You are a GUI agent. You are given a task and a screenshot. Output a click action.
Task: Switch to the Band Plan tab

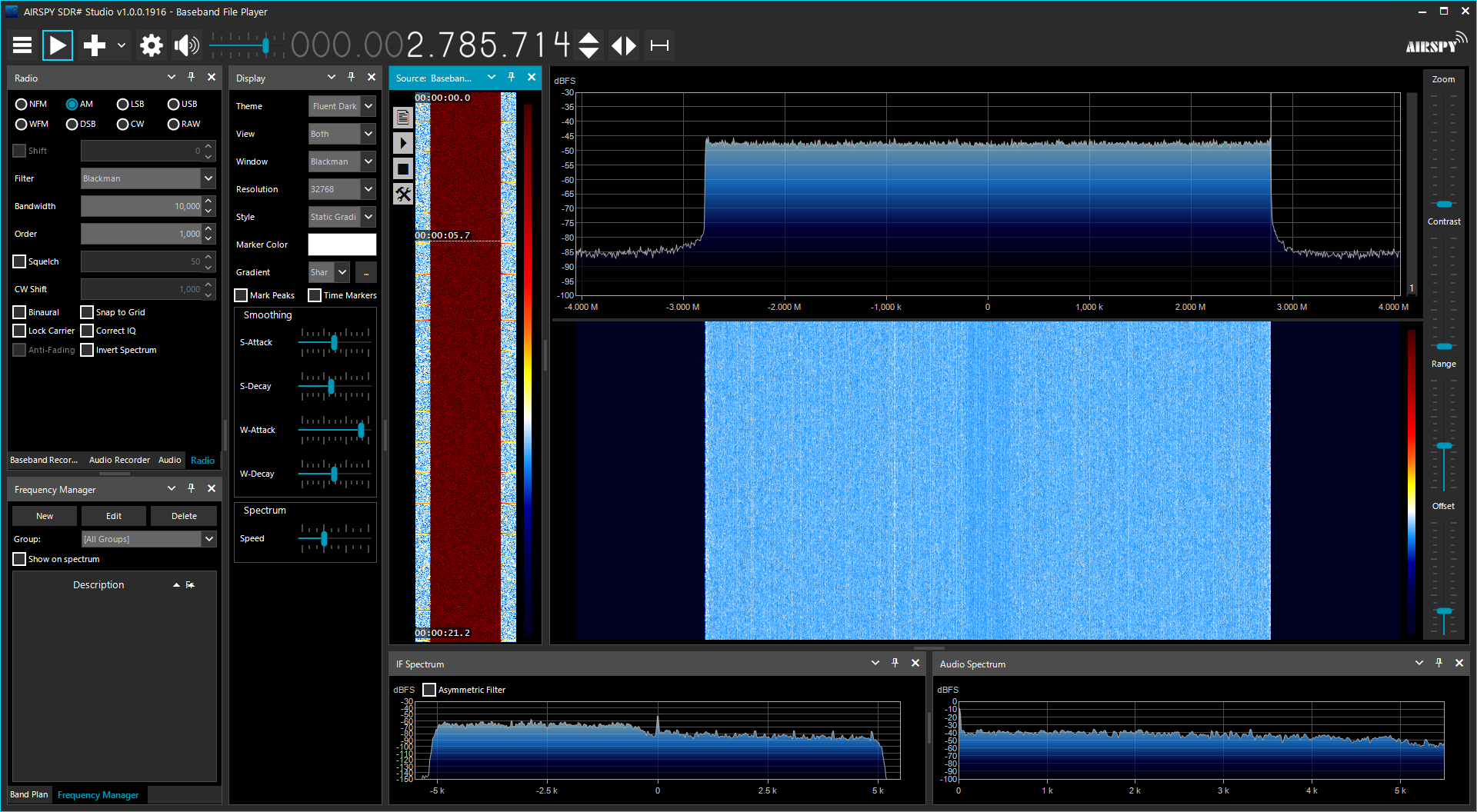tap(29, 794)
